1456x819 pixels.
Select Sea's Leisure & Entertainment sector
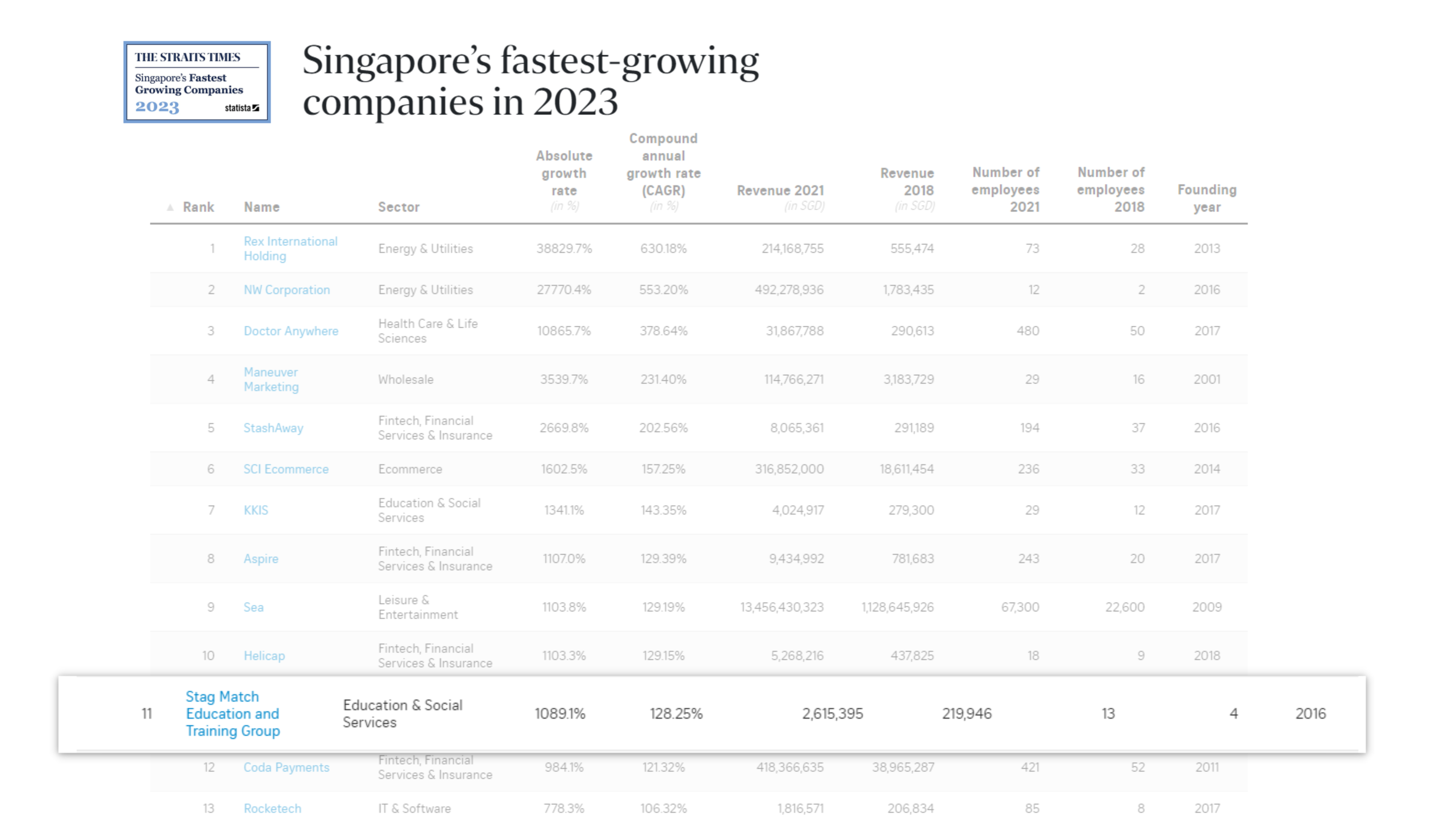pos(418,608)
